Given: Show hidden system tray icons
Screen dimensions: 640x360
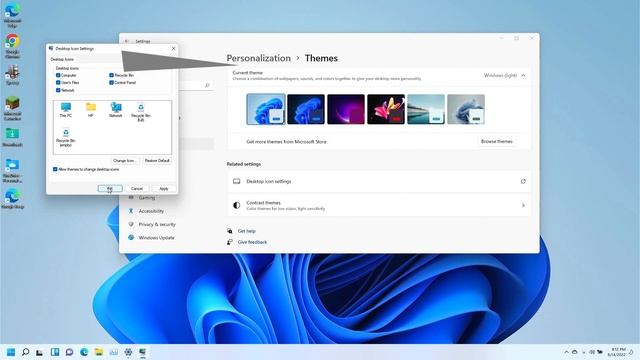Looking at the screenshot, I should (x=566, y=352).
